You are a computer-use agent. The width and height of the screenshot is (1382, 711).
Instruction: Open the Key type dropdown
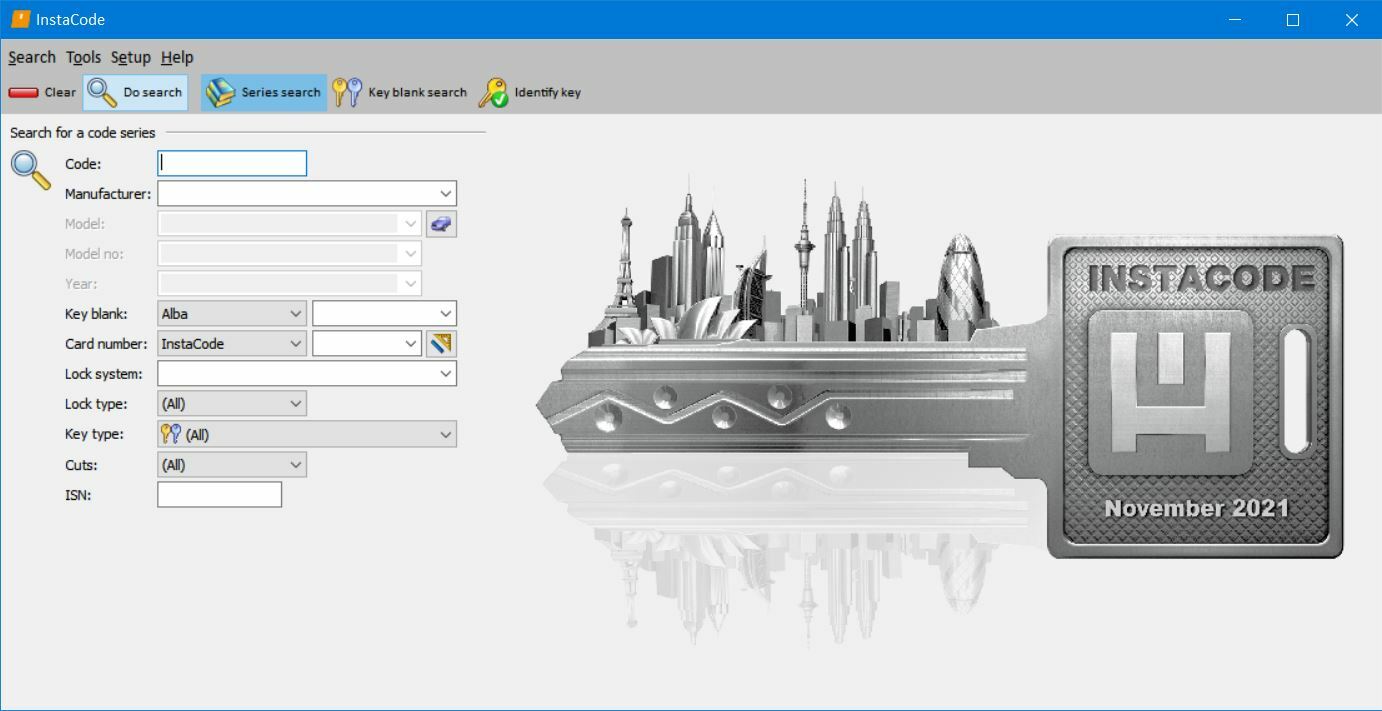(x=307, y=434)
